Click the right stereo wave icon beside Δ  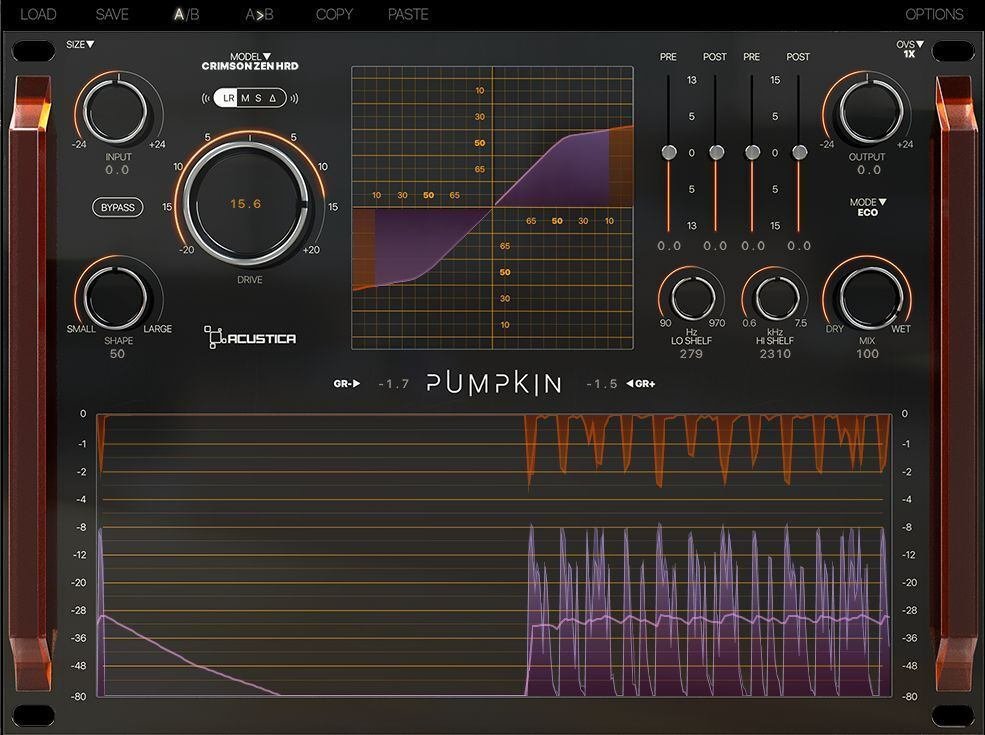pyautogui.click(x=294, y=98)
